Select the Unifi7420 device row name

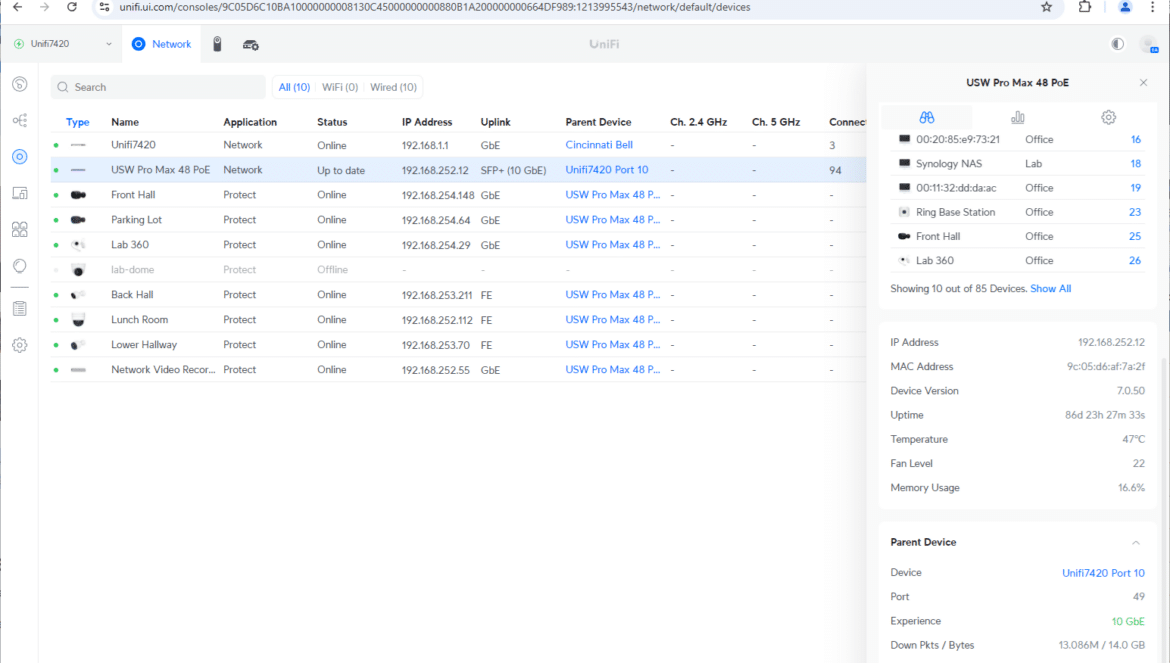[134, 145]
